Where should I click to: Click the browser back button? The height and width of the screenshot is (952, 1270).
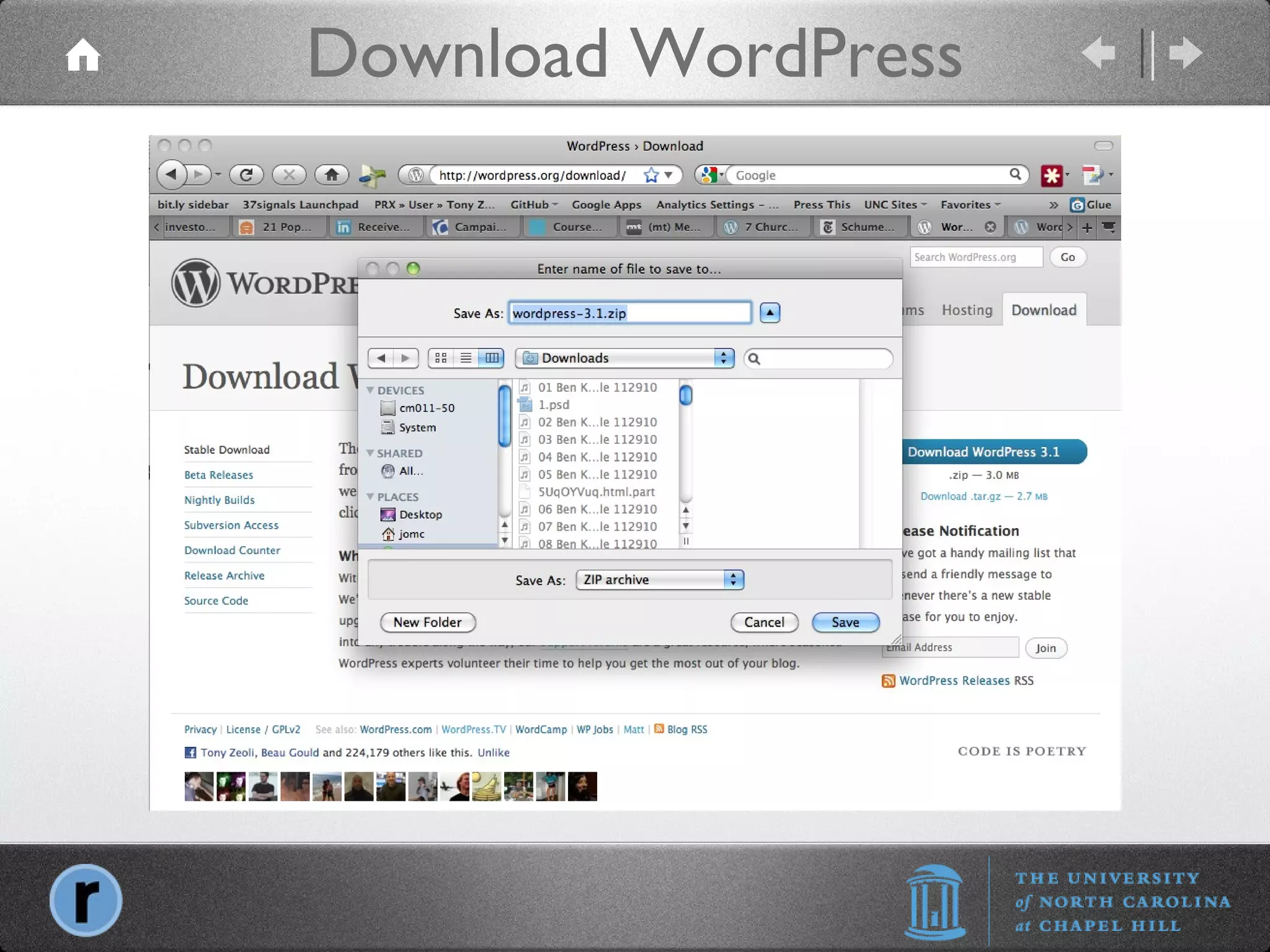tap(172, 175)
